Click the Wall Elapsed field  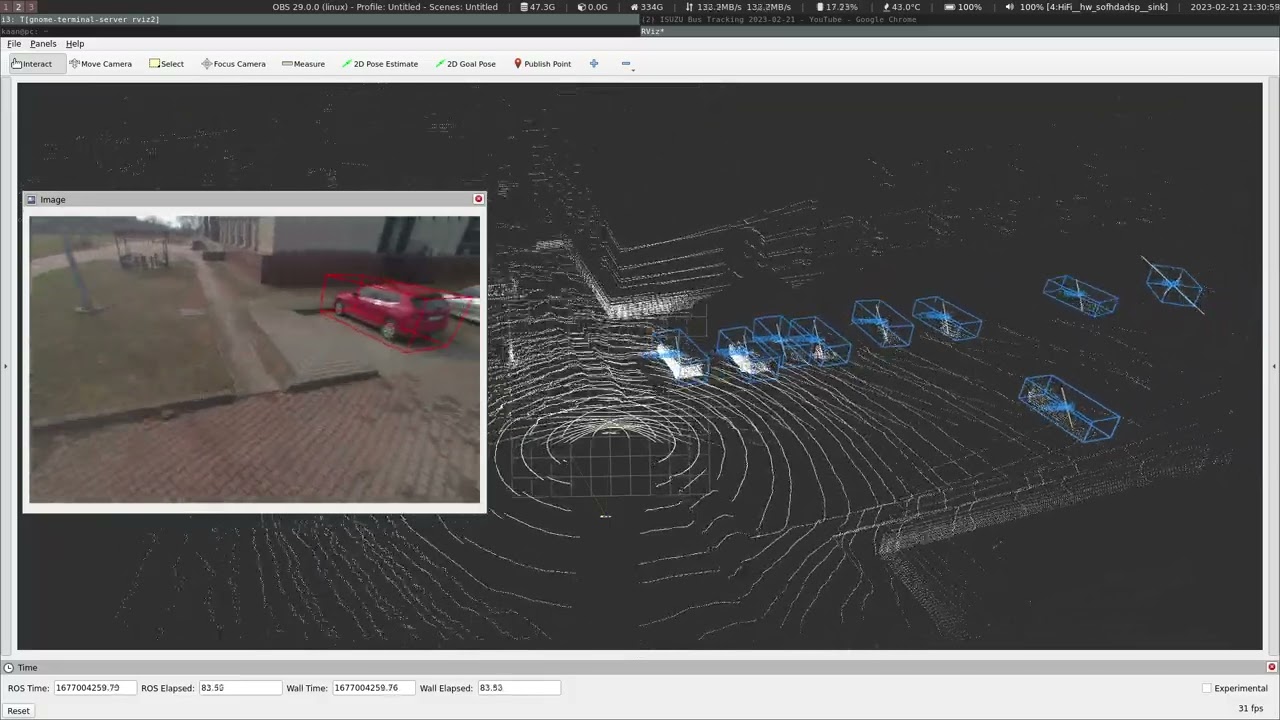pos(519,688)
